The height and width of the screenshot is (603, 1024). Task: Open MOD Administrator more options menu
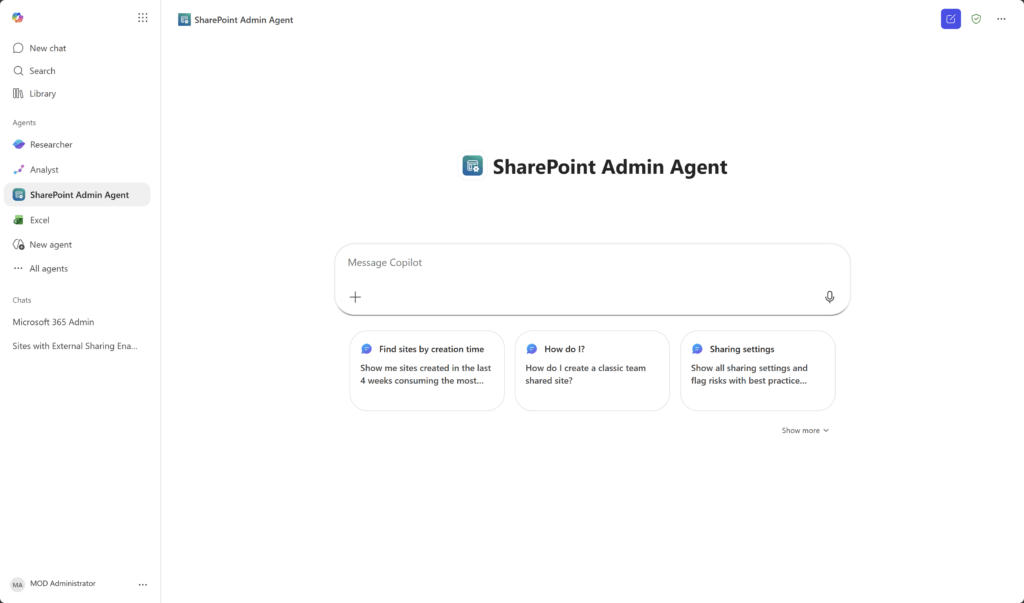(x=142, y=585)
